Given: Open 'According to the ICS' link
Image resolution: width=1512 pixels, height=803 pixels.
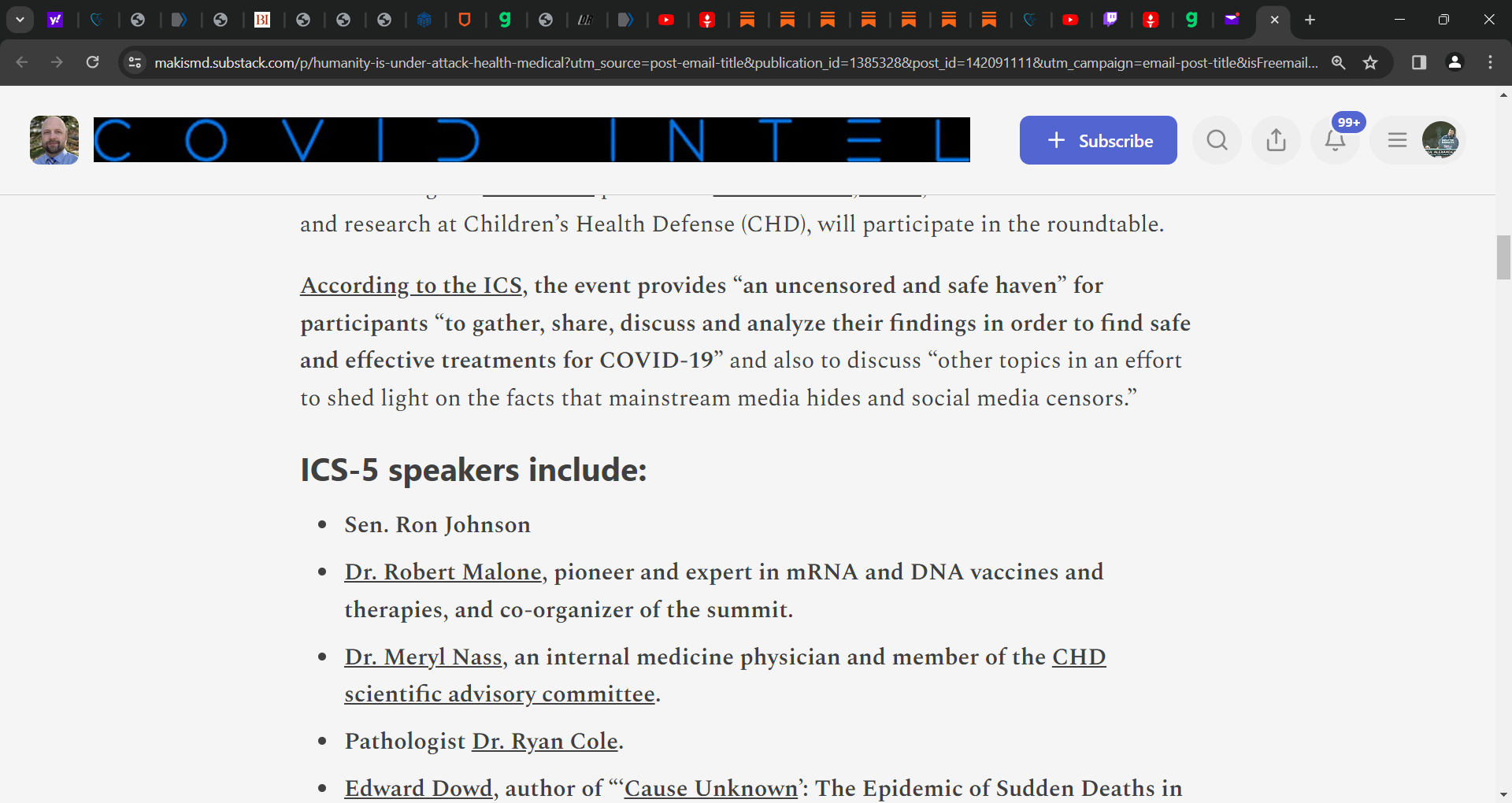Looking at the screenshot, I should [411, 285].
